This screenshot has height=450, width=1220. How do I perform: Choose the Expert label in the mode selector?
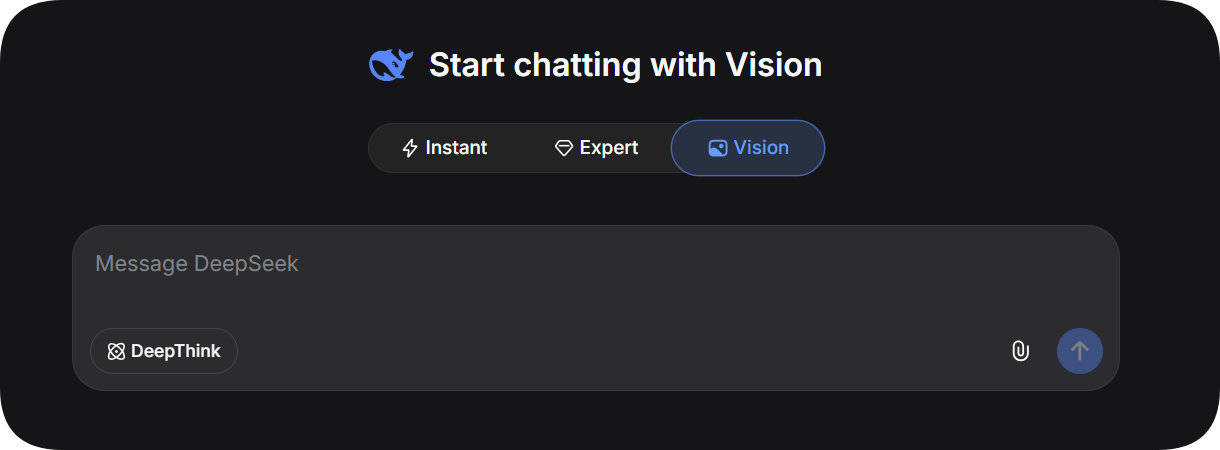point(609,148)
